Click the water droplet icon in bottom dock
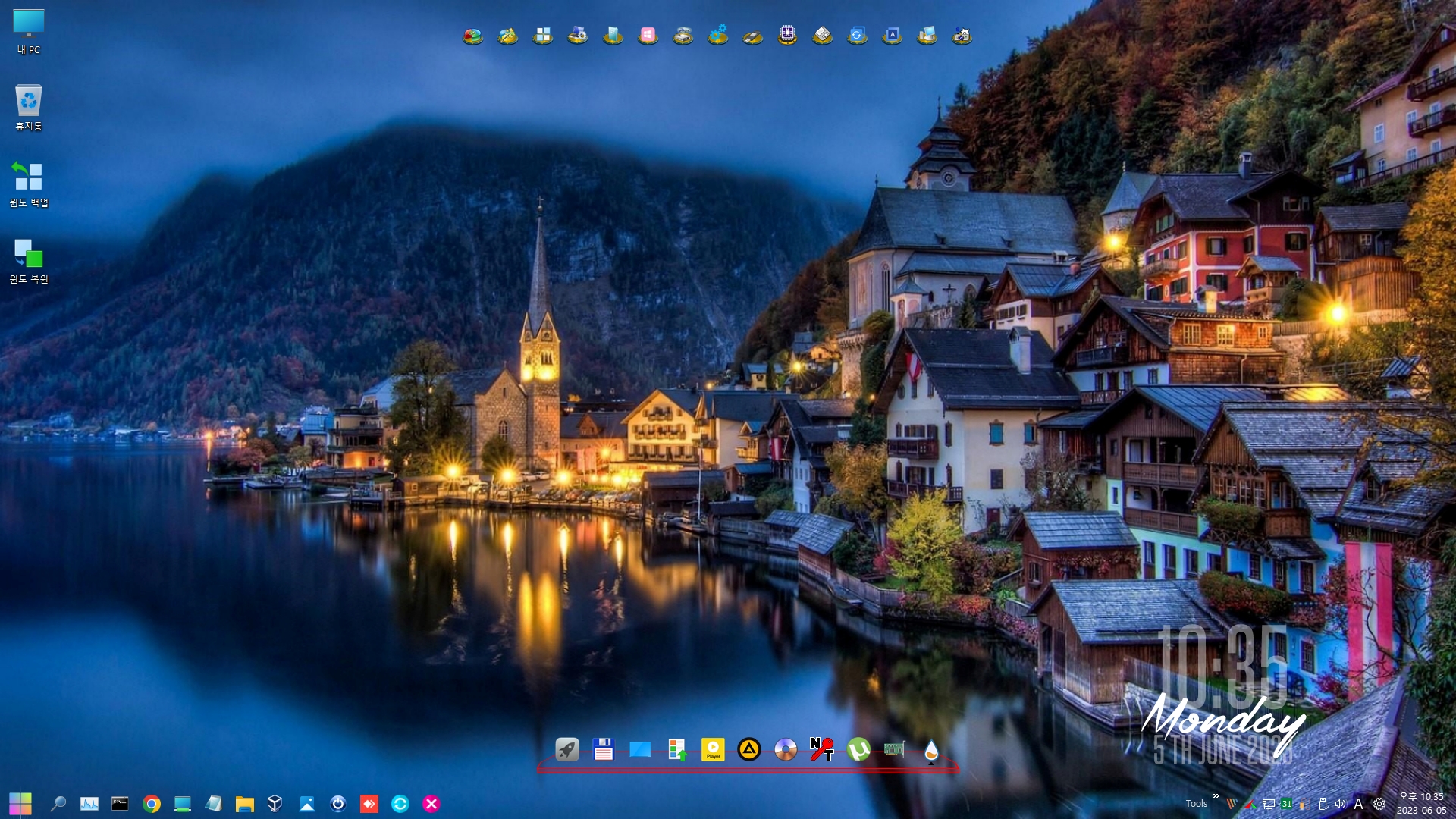1456x819 pixels. point(931,750)
